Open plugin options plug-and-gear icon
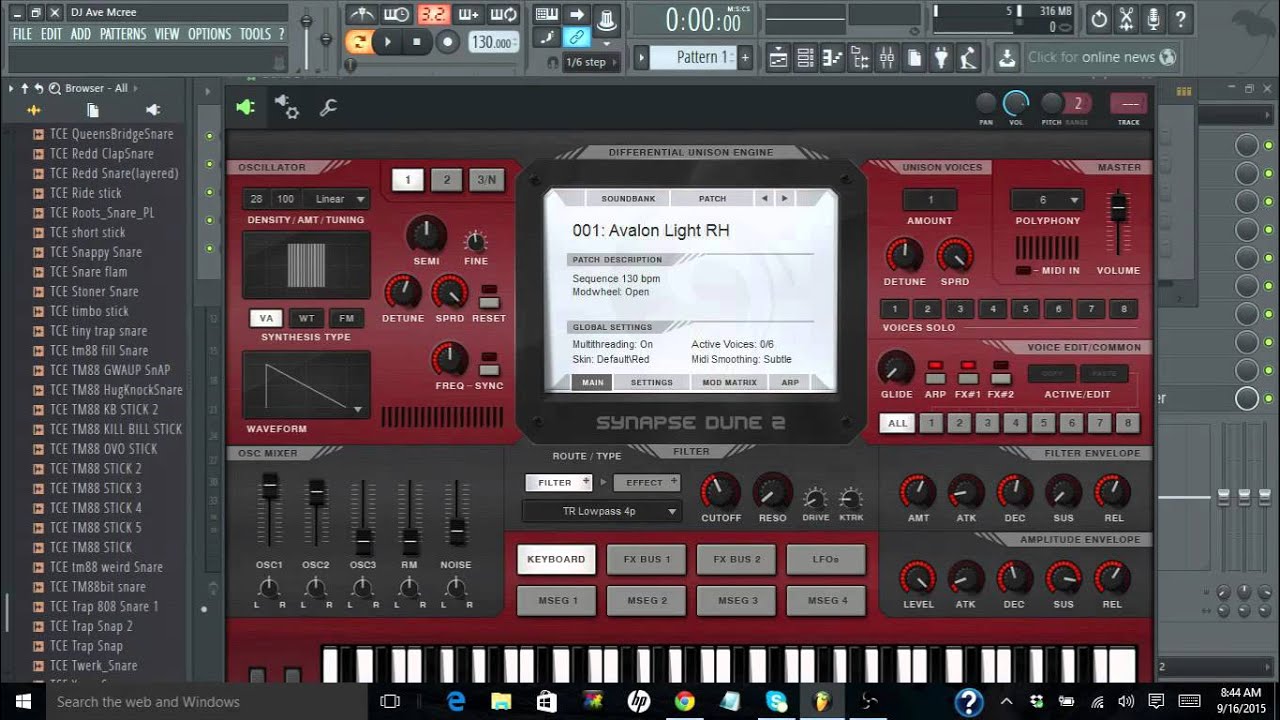Viewport: 1280px width, 720px height. pos(286,108)
